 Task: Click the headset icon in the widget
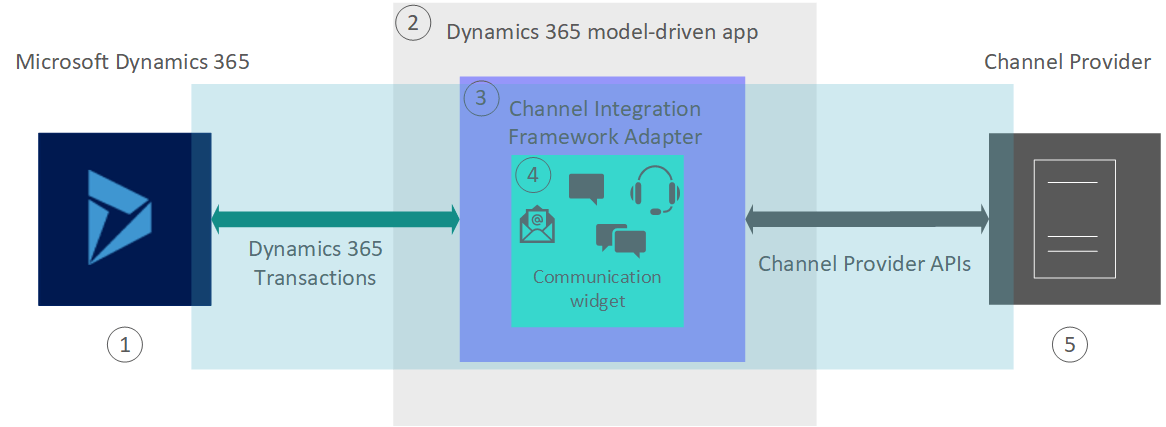coord(655,190)
